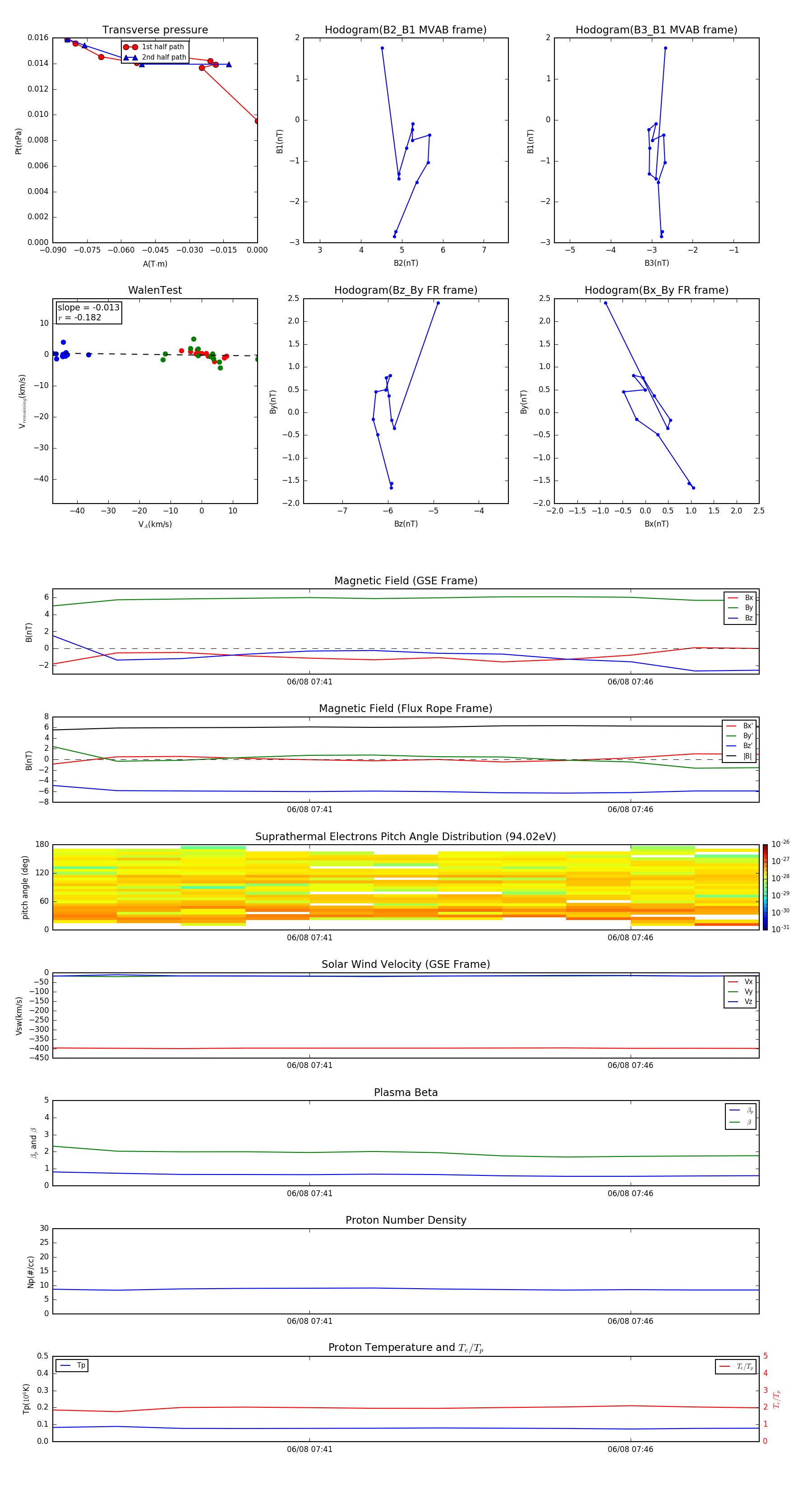Screen dimensions: 812x1489
Task: Click the red Te/Tp right axis label
Action: [776, 1399]
